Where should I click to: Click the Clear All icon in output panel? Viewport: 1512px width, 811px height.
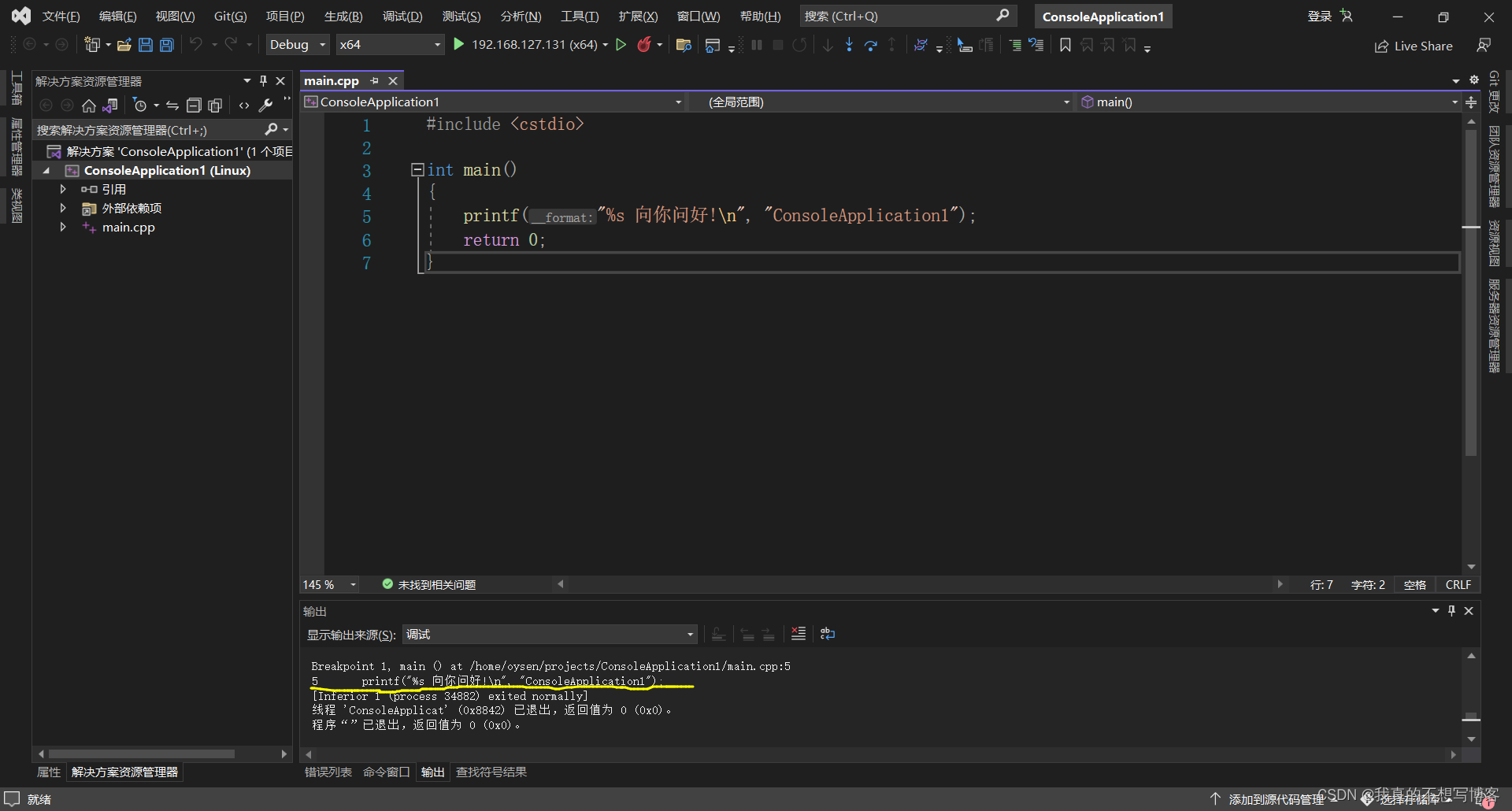[x=798, y=634]
